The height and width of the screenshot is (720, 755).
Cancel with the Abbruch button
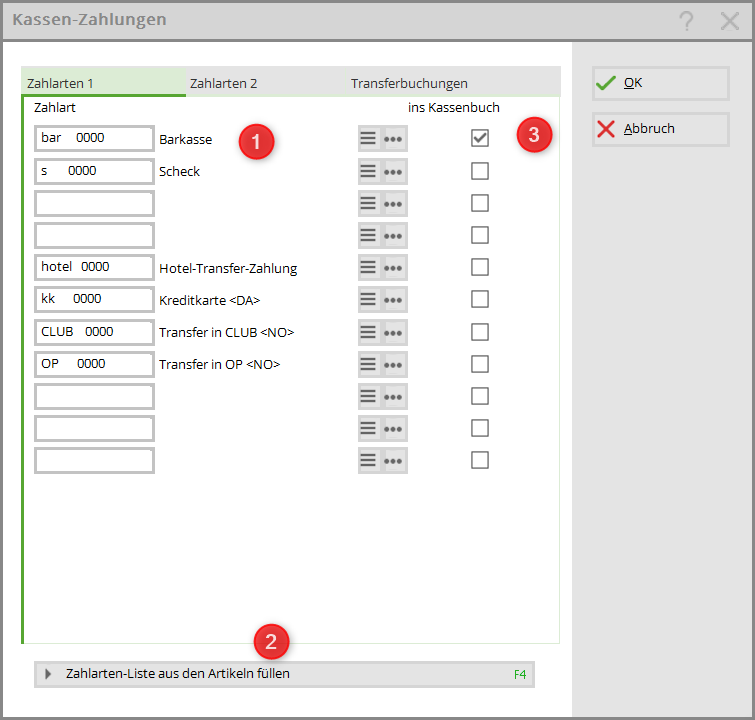point(660,129)
